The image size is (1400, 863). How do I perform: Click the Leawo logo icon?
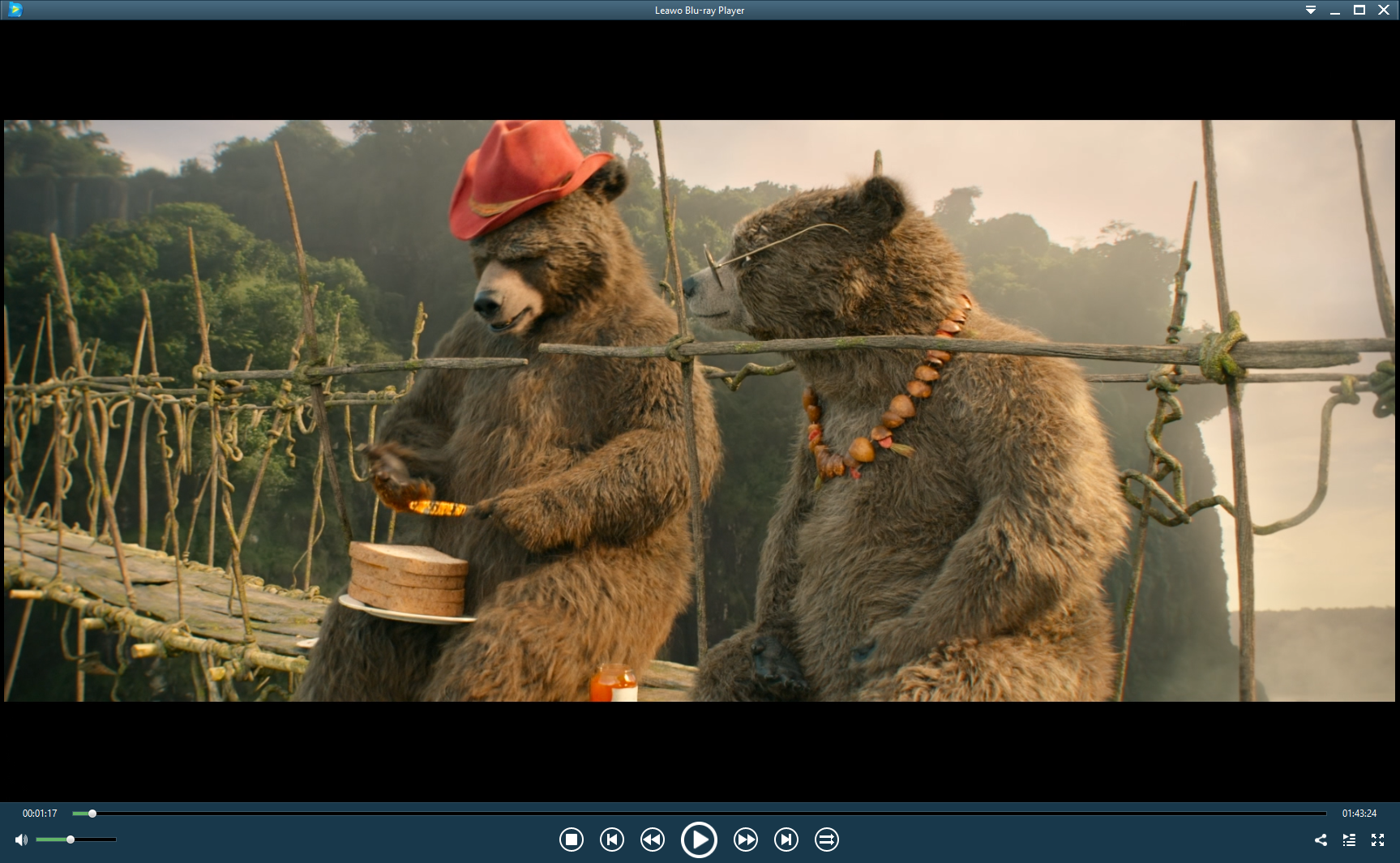coord(15,10)
